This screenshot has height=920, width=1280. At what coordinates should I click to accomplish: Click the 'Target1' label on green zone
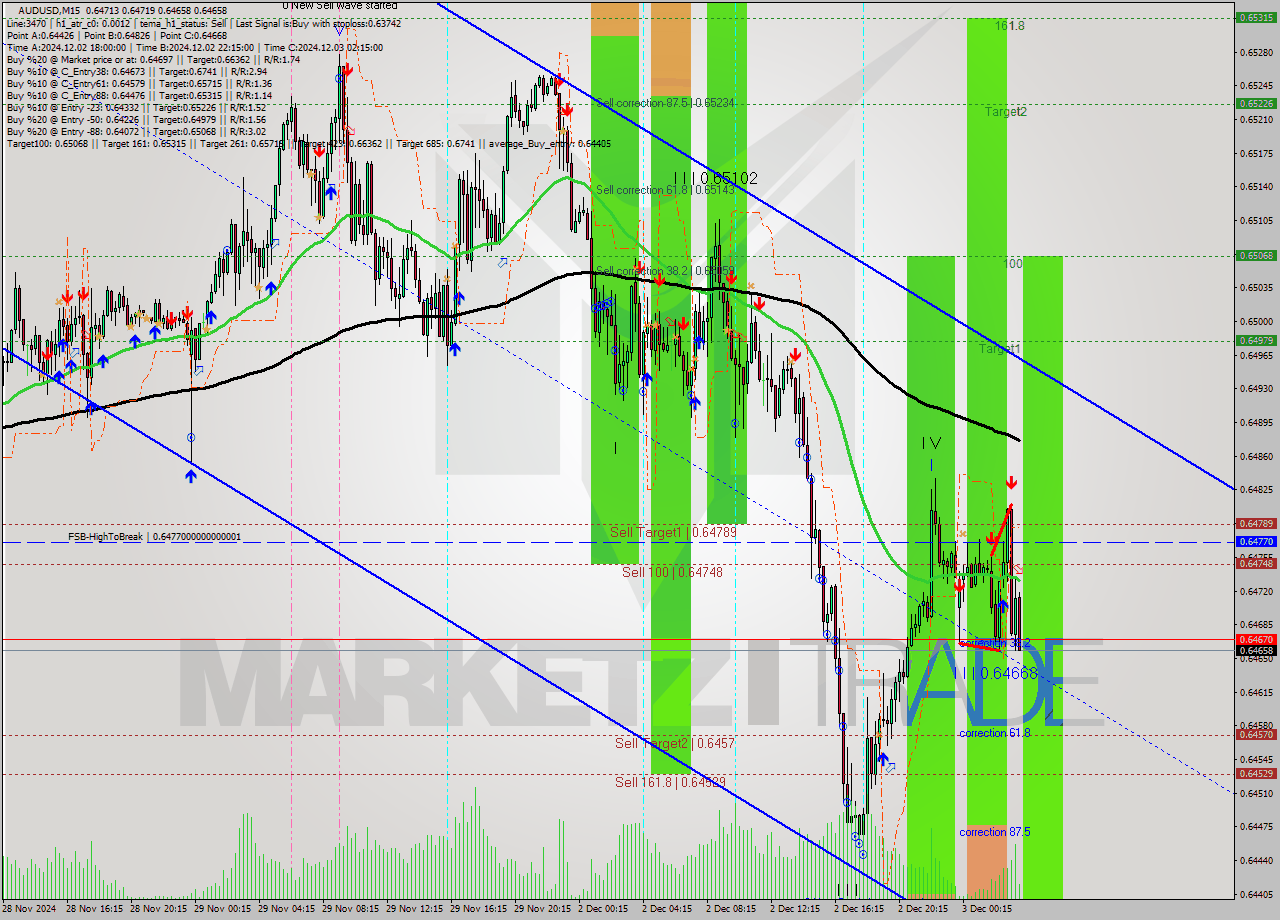[x=999, y=349]
